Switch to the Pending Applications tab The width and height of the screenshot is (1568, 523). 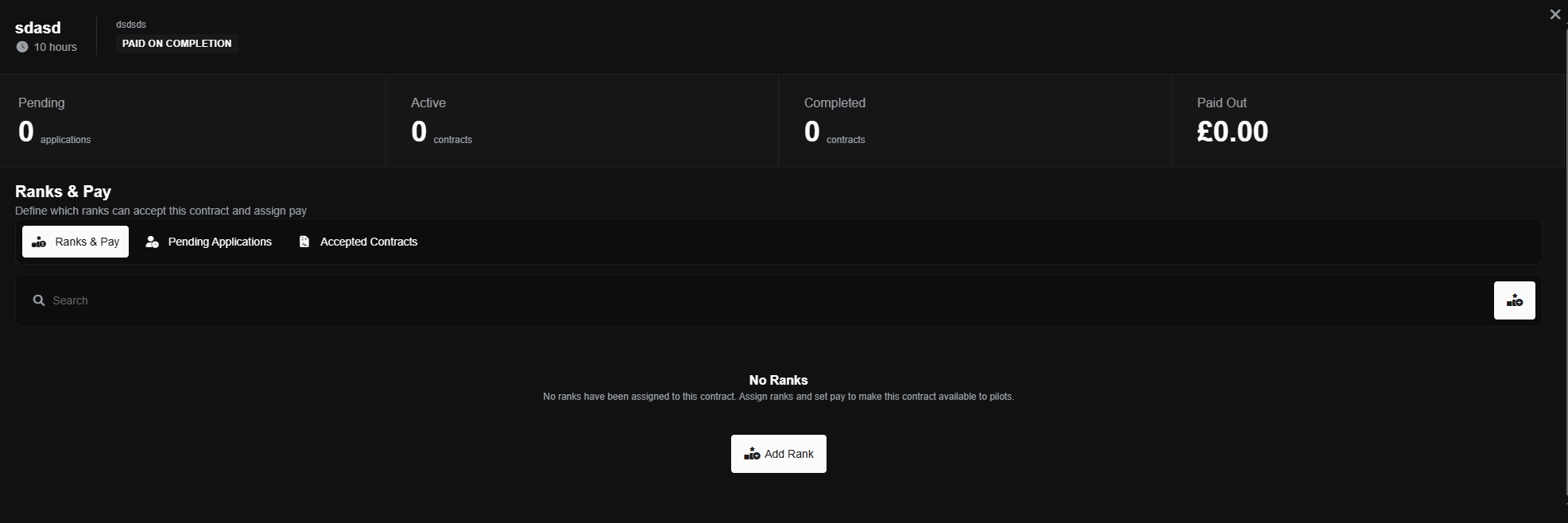click(219, 242)
